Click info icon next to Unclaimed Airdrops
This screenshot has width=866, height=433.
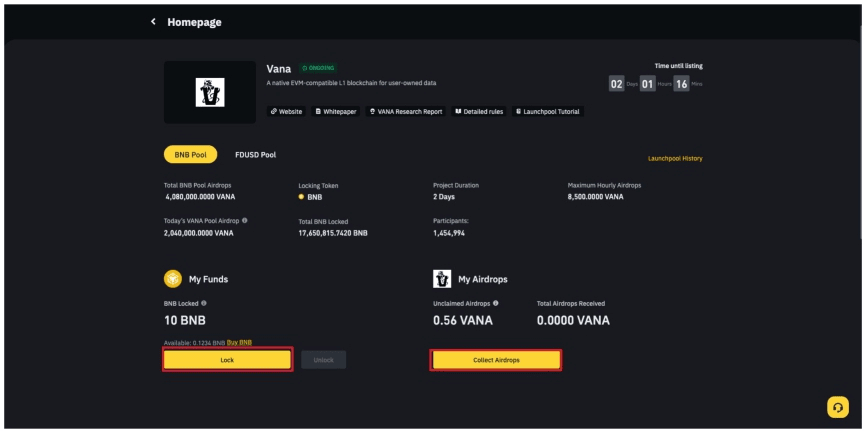[495, 303]
